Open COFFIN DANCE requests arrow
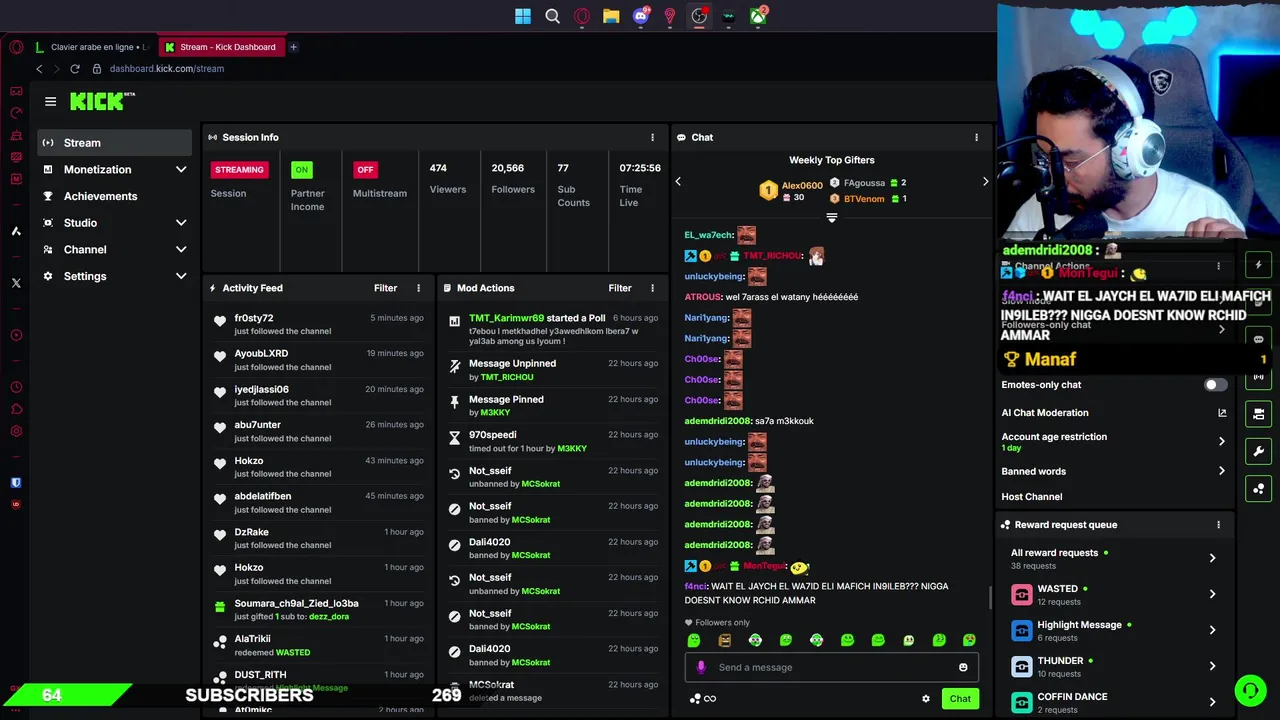Image resolution: width=1280 pixels, height=720 pixels. 1212,702
